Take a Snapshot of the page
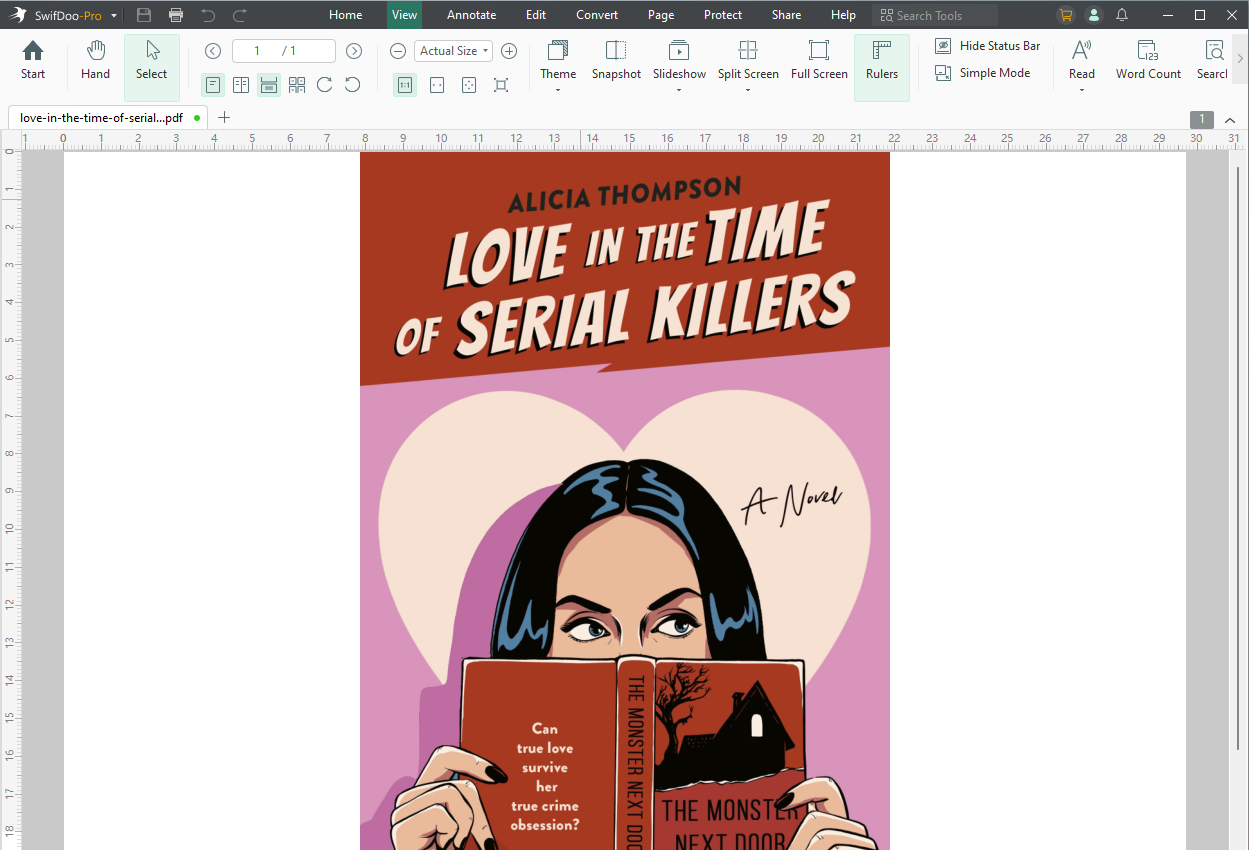Viewport: 1249px width, 850px height. pos(616,61)
